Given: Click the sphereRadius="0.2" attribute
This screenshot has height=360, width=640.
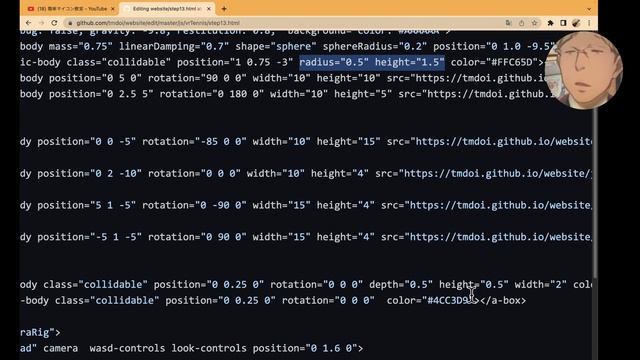Looking at the screenshot, I should pos(375,47).
